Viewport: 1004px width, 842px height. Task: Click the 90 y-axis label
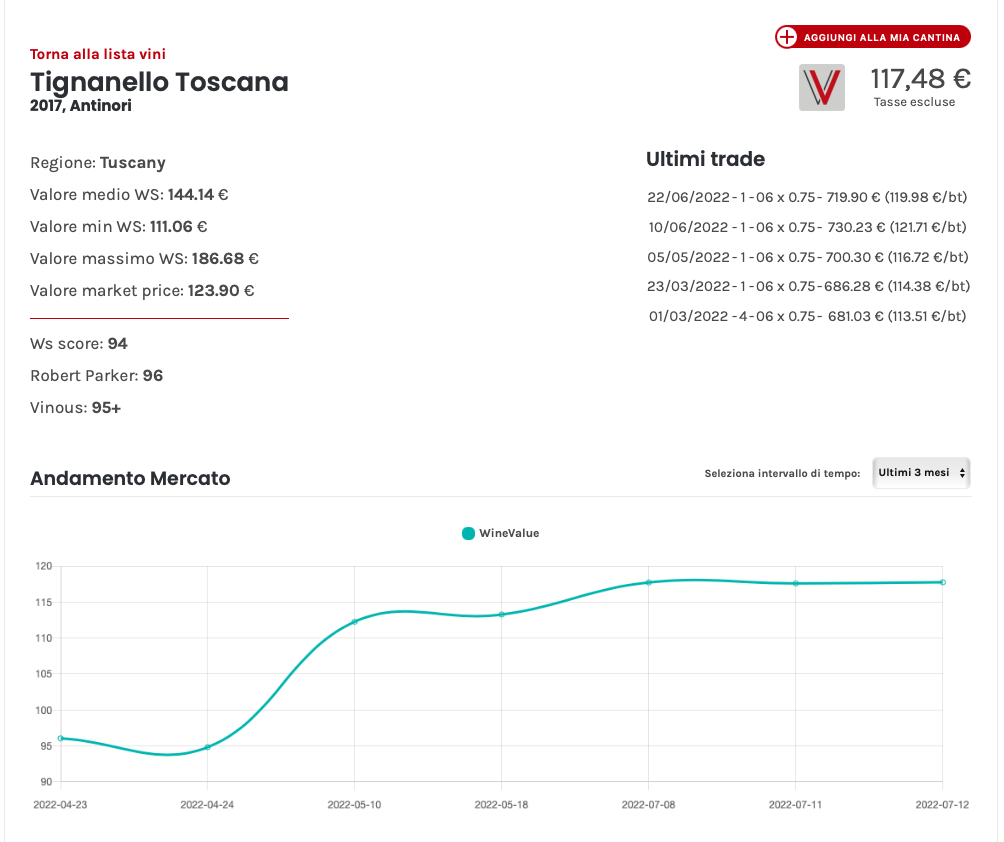click(46, 782)
